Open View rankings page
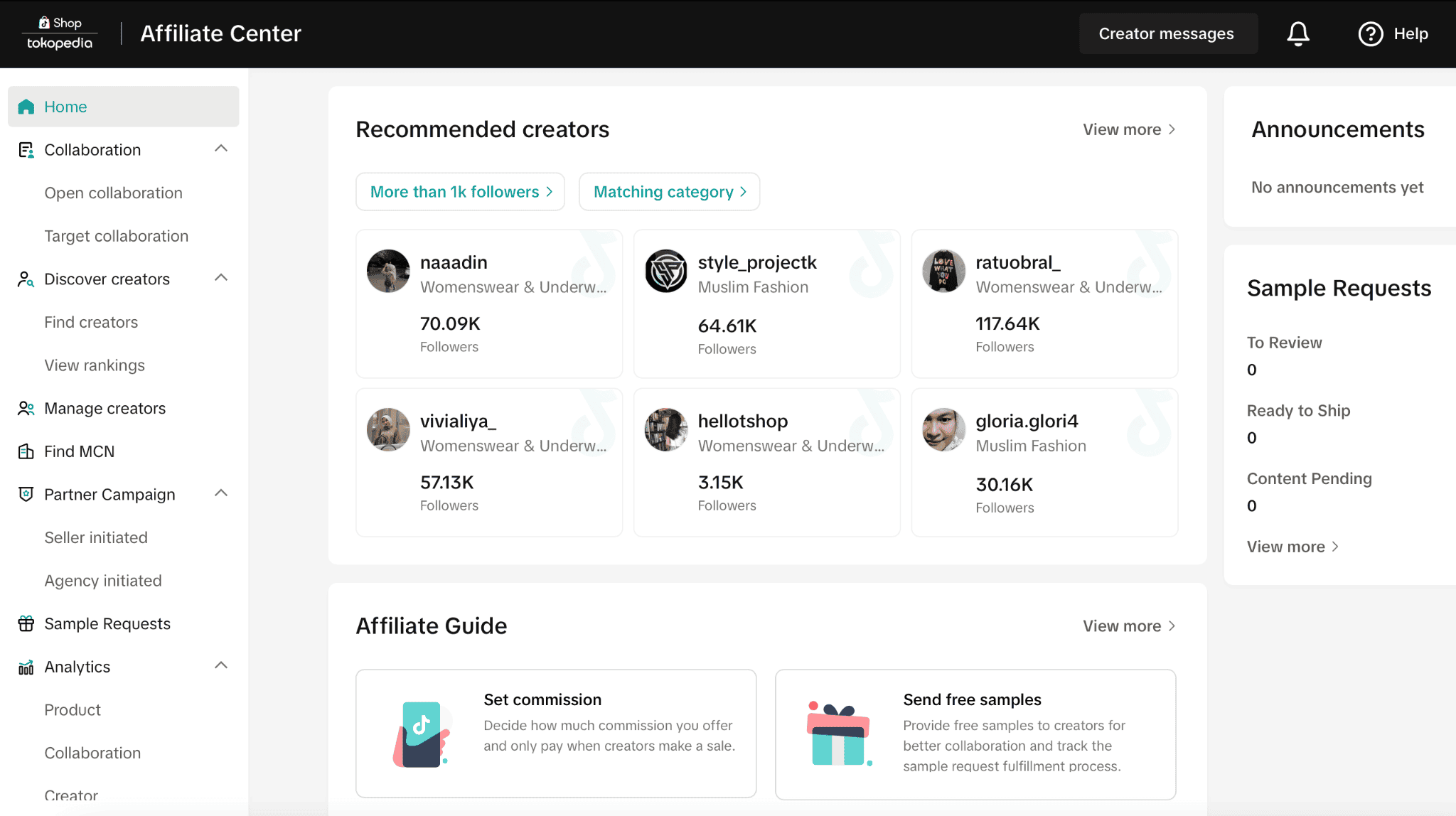1456x816 pixels. (95, 365)
